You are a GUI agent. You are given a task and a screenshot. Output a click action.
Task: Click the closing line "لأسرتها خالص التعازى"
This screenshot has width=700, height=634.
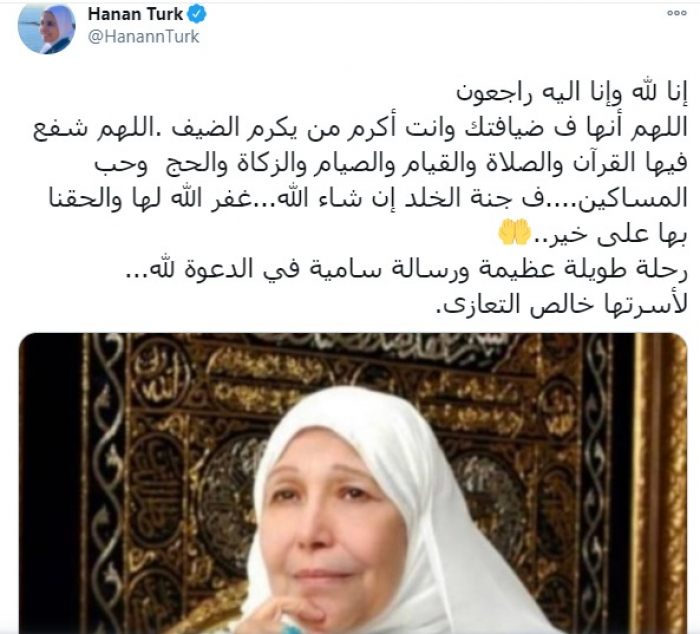pyautogui.click(x=561, y=305)
